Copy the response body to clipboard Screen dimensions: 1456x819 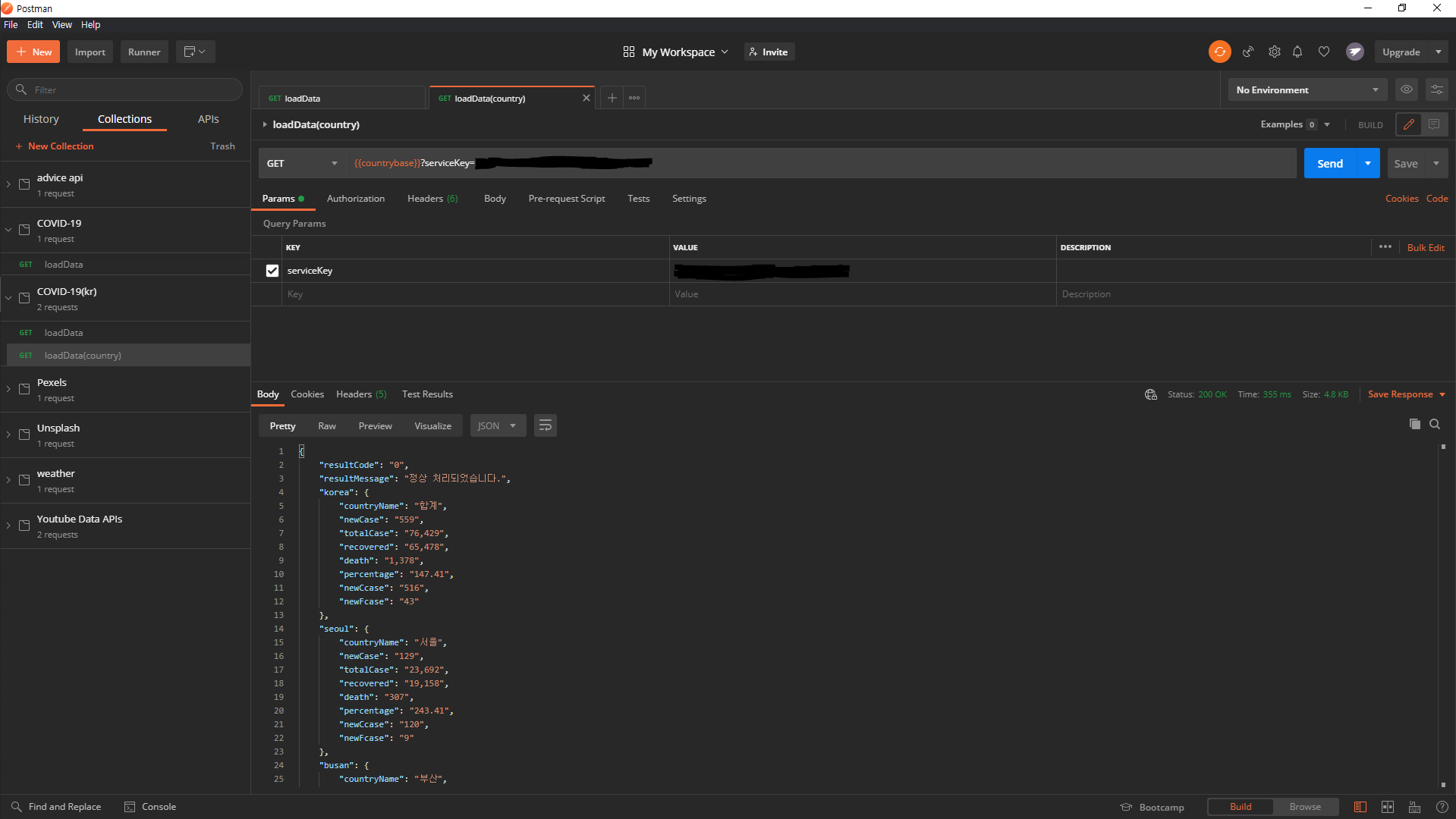tap(1414, 424)
